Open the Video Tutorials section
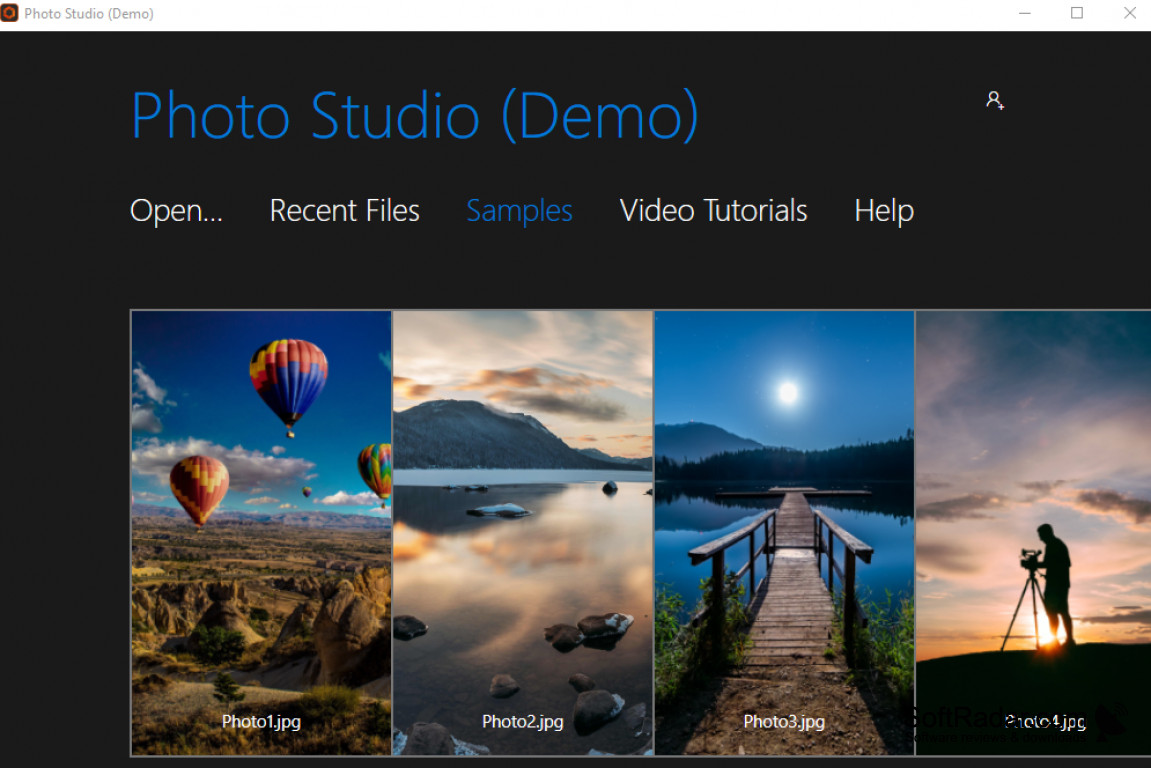This screenshot has width=1151, height=768. (x=713, y=211)
